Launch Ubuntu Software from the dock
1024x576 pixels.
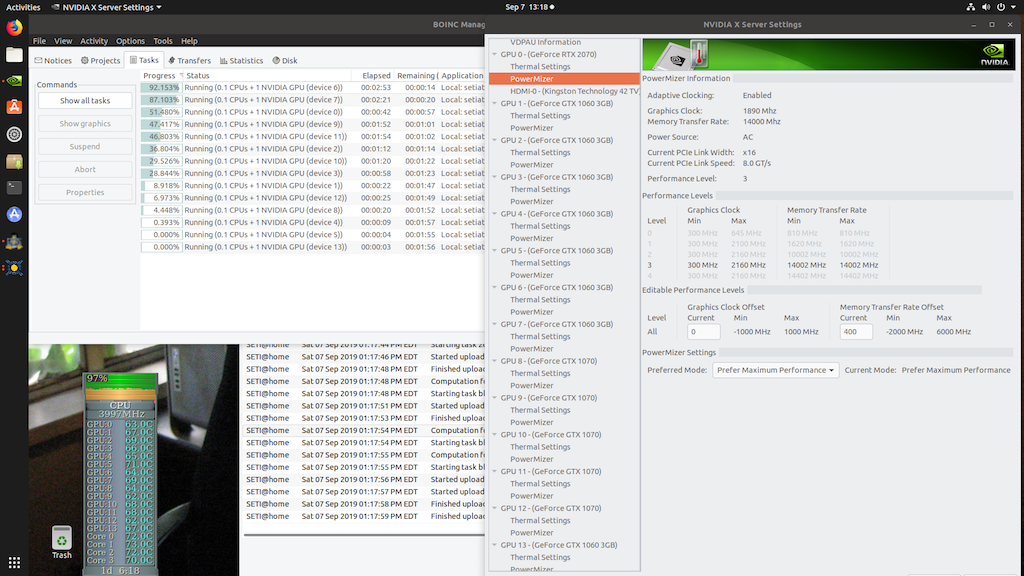pos(14,107)
